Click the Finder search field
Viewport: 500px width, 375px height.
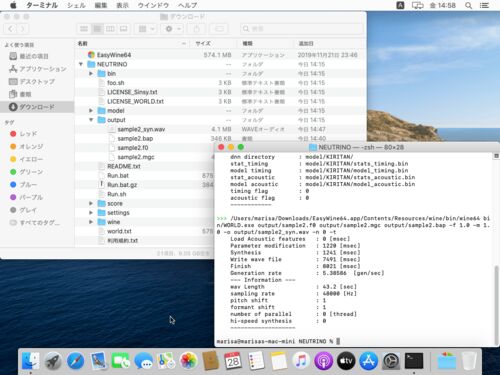coord(302,29)
